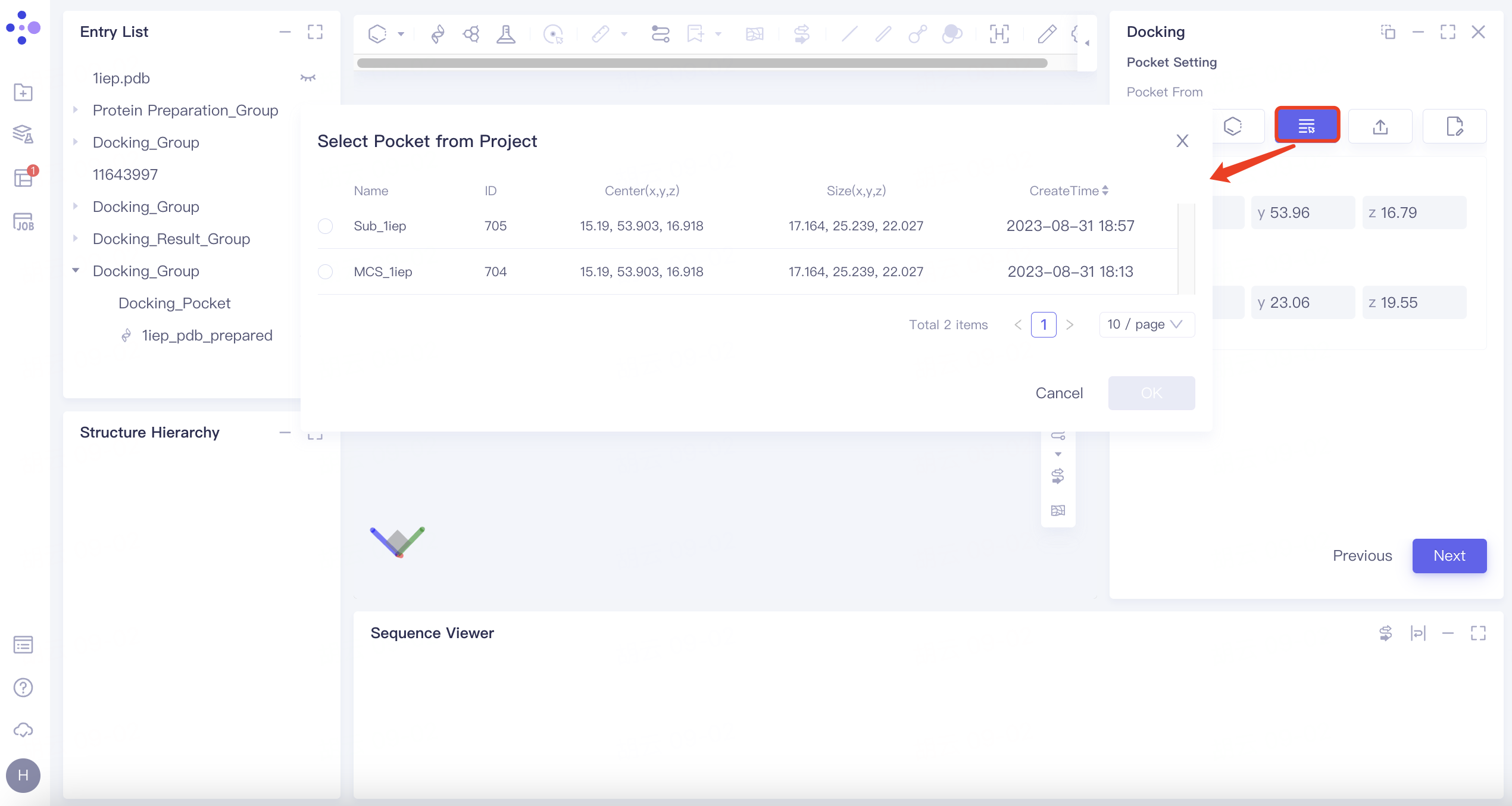Screen dimensions: 1512x806
Task: Click Cancel in the Select Pocket dialog
Action: click(1059, 393)
